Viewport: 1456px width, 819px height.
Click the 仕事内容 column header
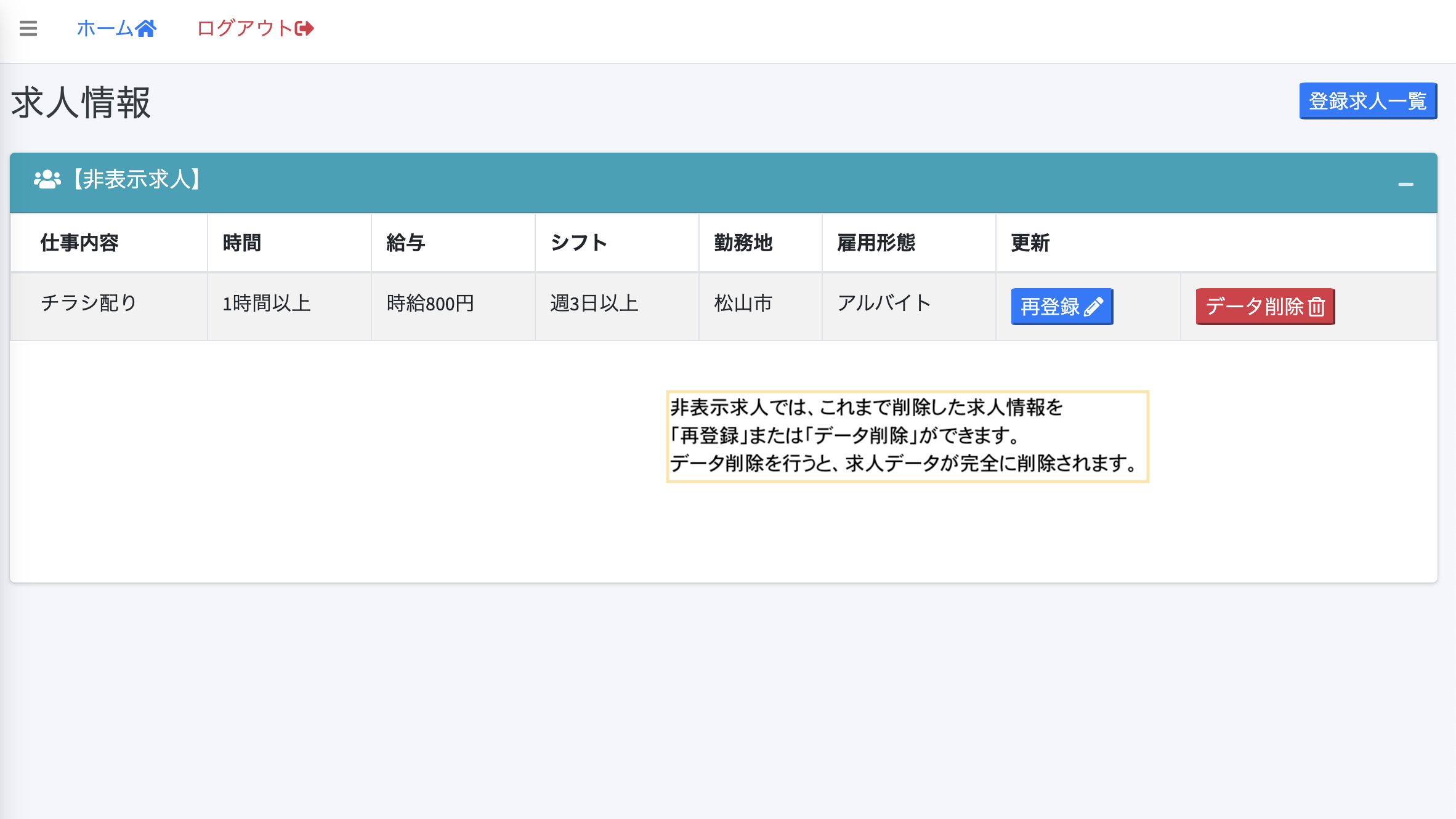click(x=79, y=243)
